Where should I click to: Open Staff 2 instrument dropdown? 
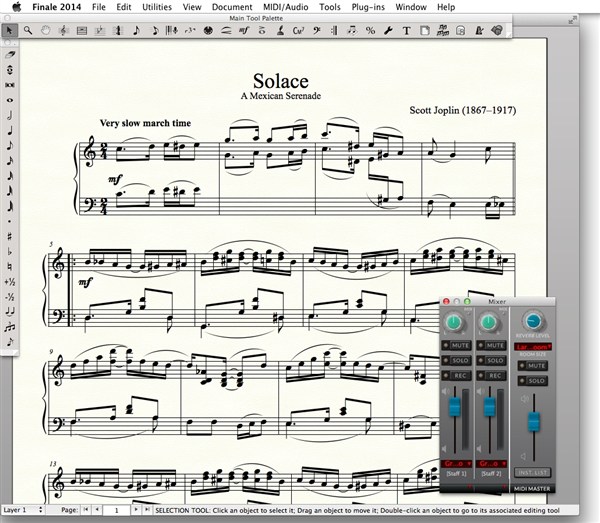(x=492, y=464)
